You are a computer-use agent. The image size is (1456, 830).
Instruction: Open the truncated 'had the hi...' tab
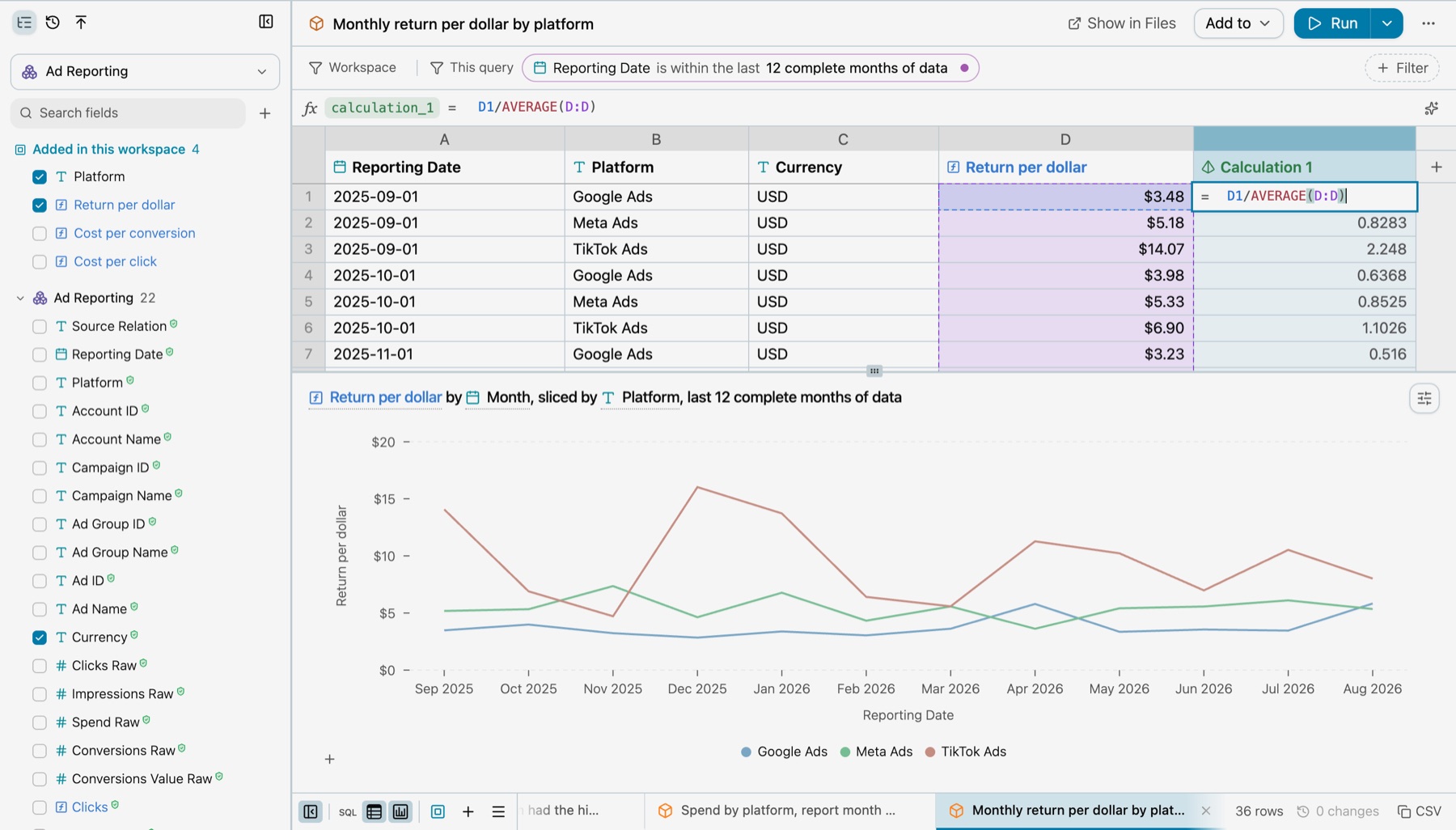(x=580, y=811)
